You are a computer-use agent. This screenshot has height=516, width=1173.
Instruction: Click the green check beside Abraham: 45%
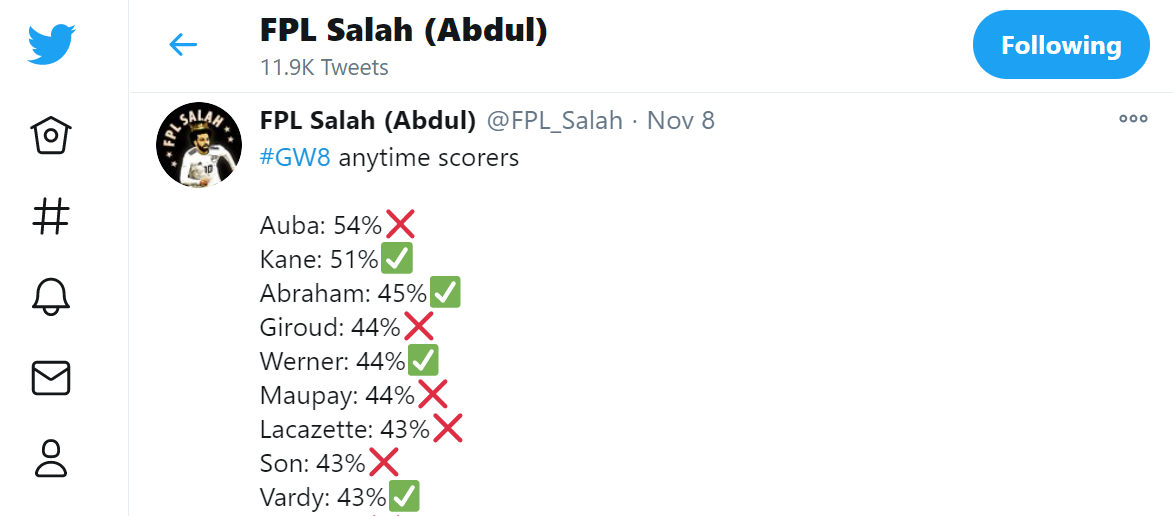[444, 292]
